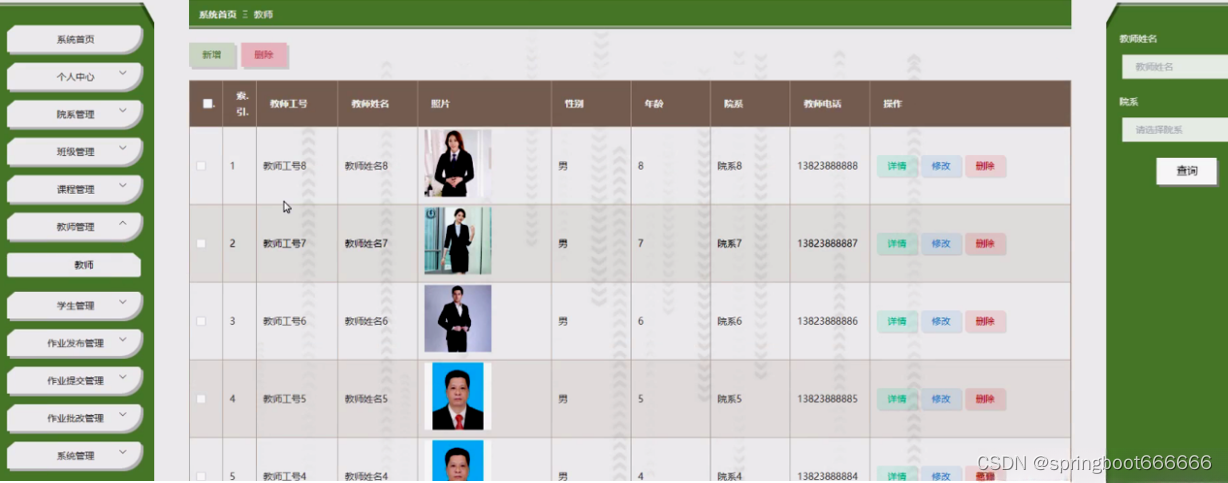This screenshot has width=1228, height=483.
Task: Click 详情 for 教师工号8 row
Action: [x=897, y=166]
